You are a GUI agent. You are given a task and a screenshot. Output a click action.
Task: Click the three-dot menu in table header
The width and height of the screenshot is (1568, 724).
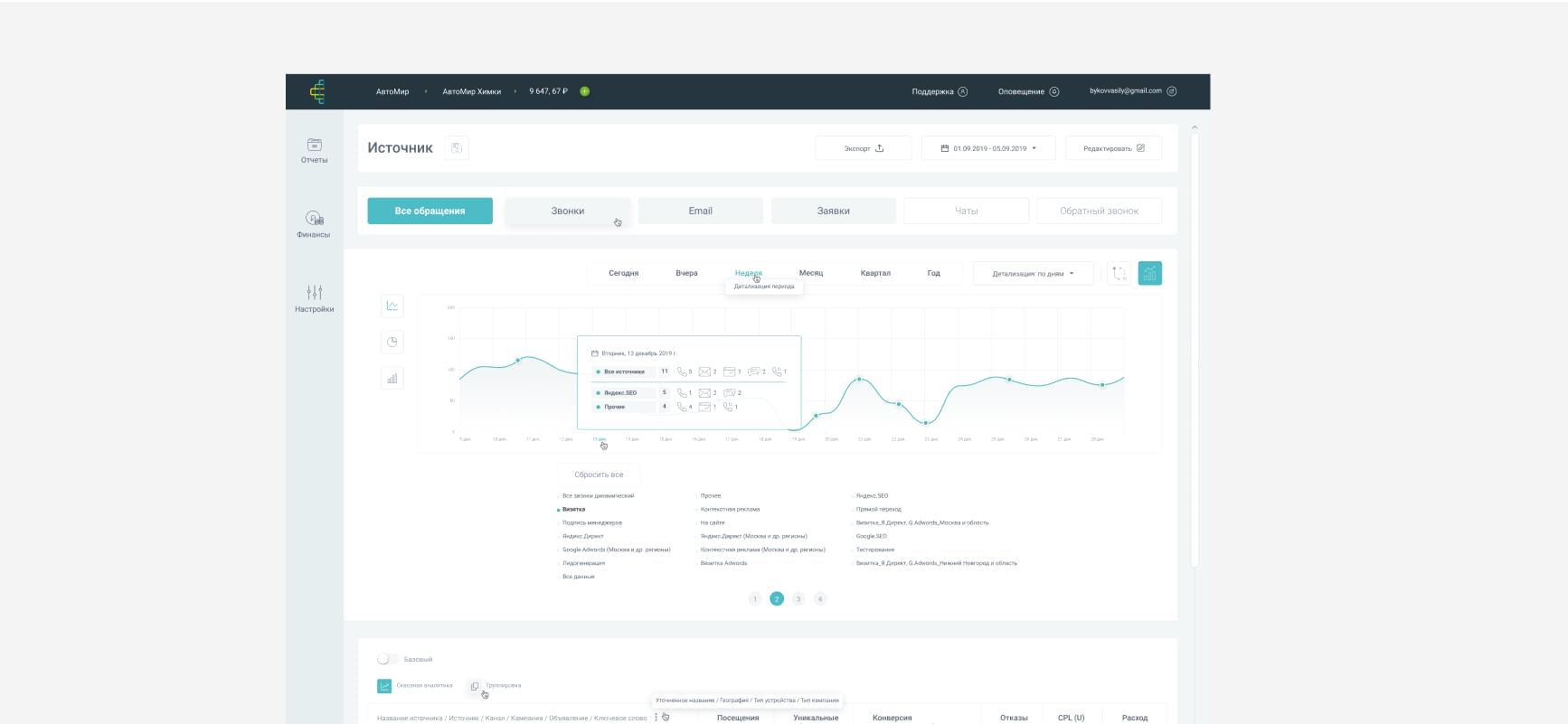tap(656, 717)
